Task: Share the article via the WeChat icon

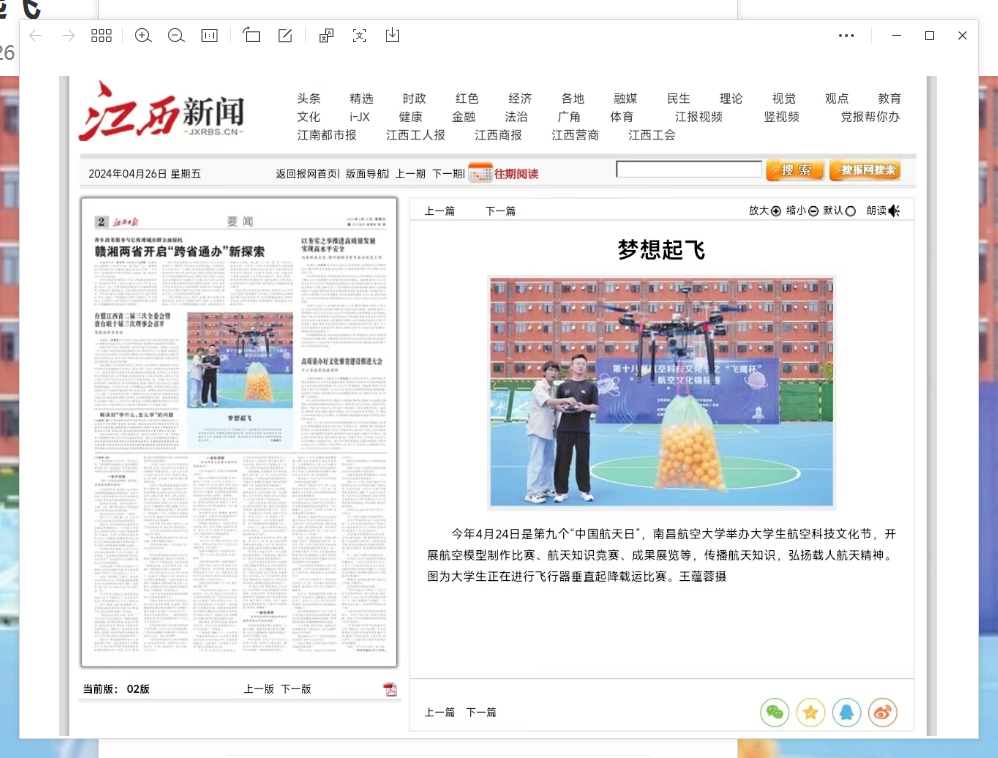Action: pos(774,712)
